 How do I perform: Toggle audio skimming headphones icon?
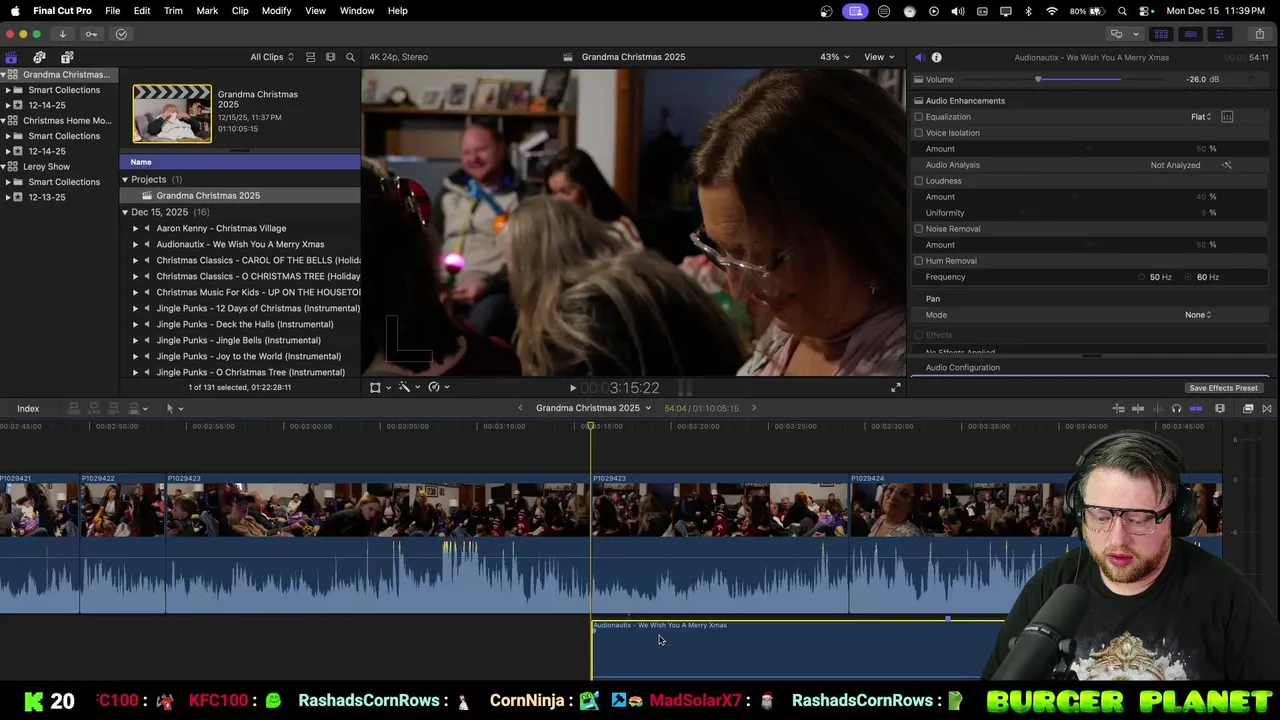[1176, 408]
